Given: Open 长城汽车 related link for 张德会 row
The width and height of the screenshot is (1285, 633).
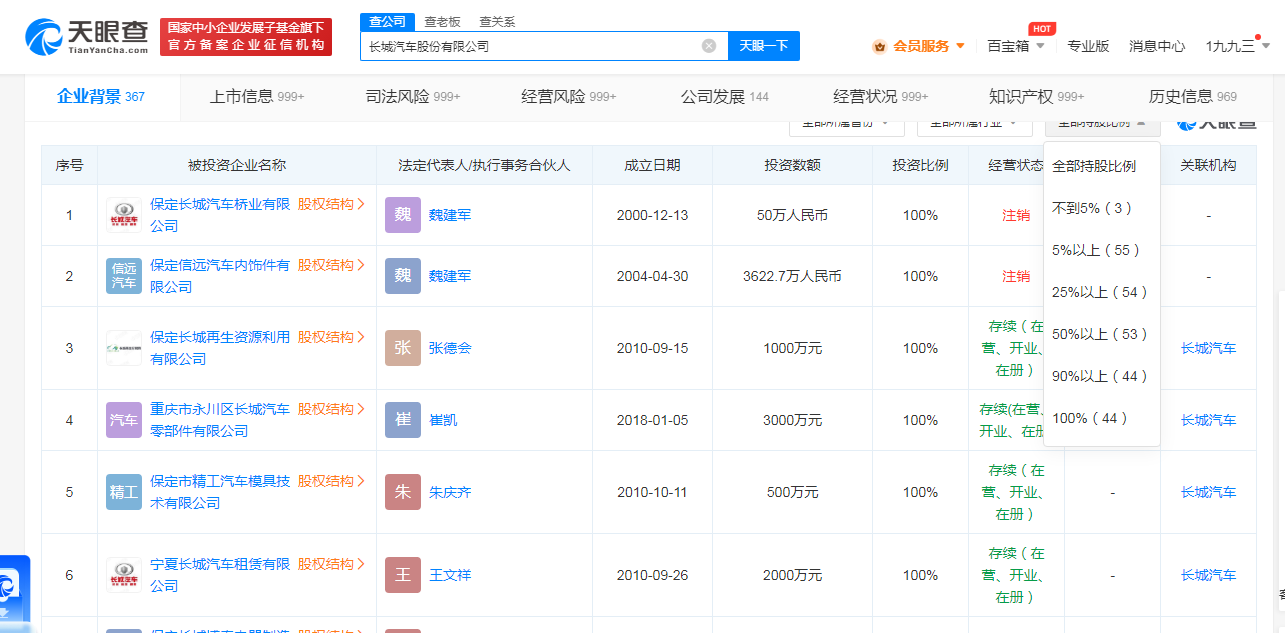Looking at the screenshot, I should click(1208, 348).
